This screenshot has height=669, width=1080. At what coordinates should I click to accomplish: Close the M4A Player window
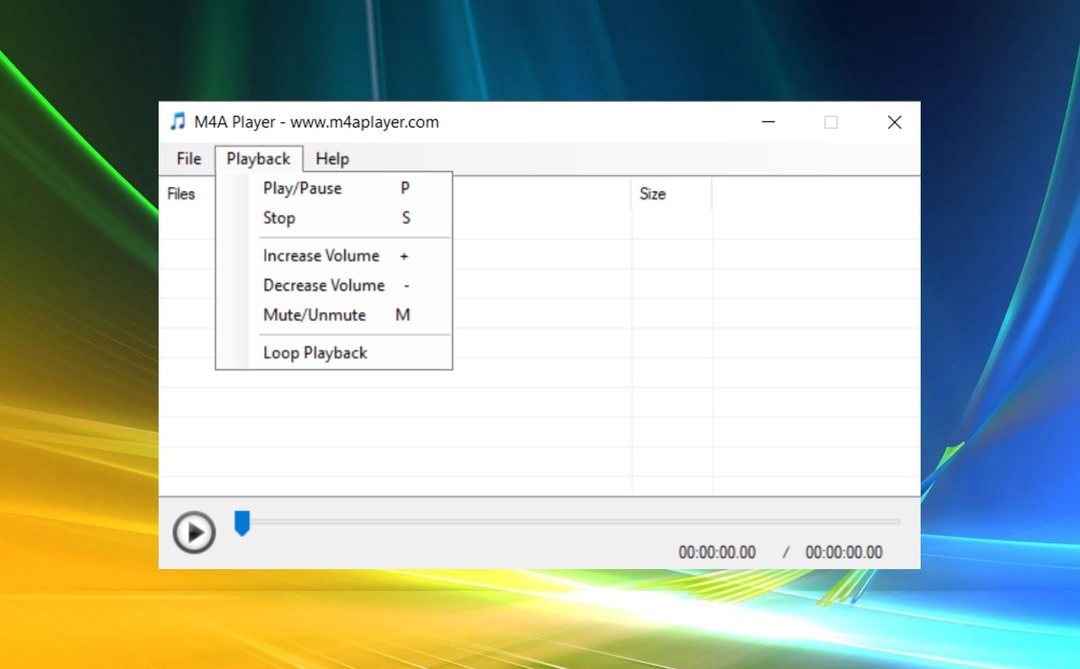pyautogui.click(x=894, y=122)
